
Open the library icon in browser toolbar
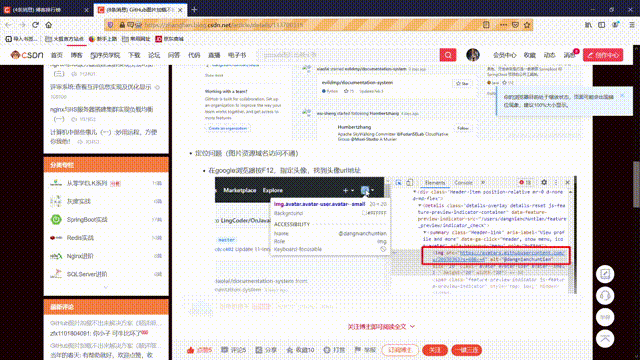click(x=588, y=25)
